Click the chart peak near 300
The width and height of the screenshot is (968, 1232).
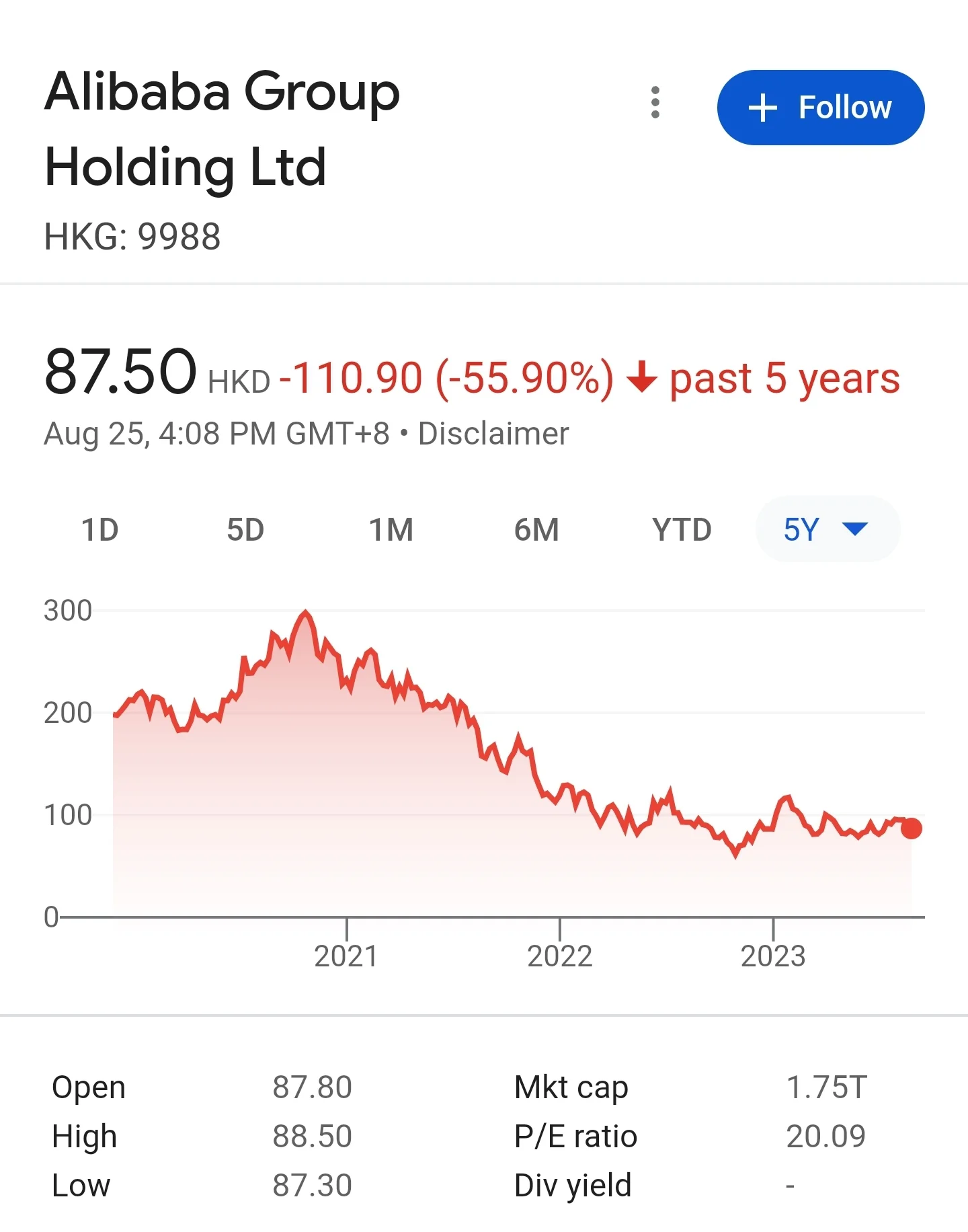coord(306,613)
